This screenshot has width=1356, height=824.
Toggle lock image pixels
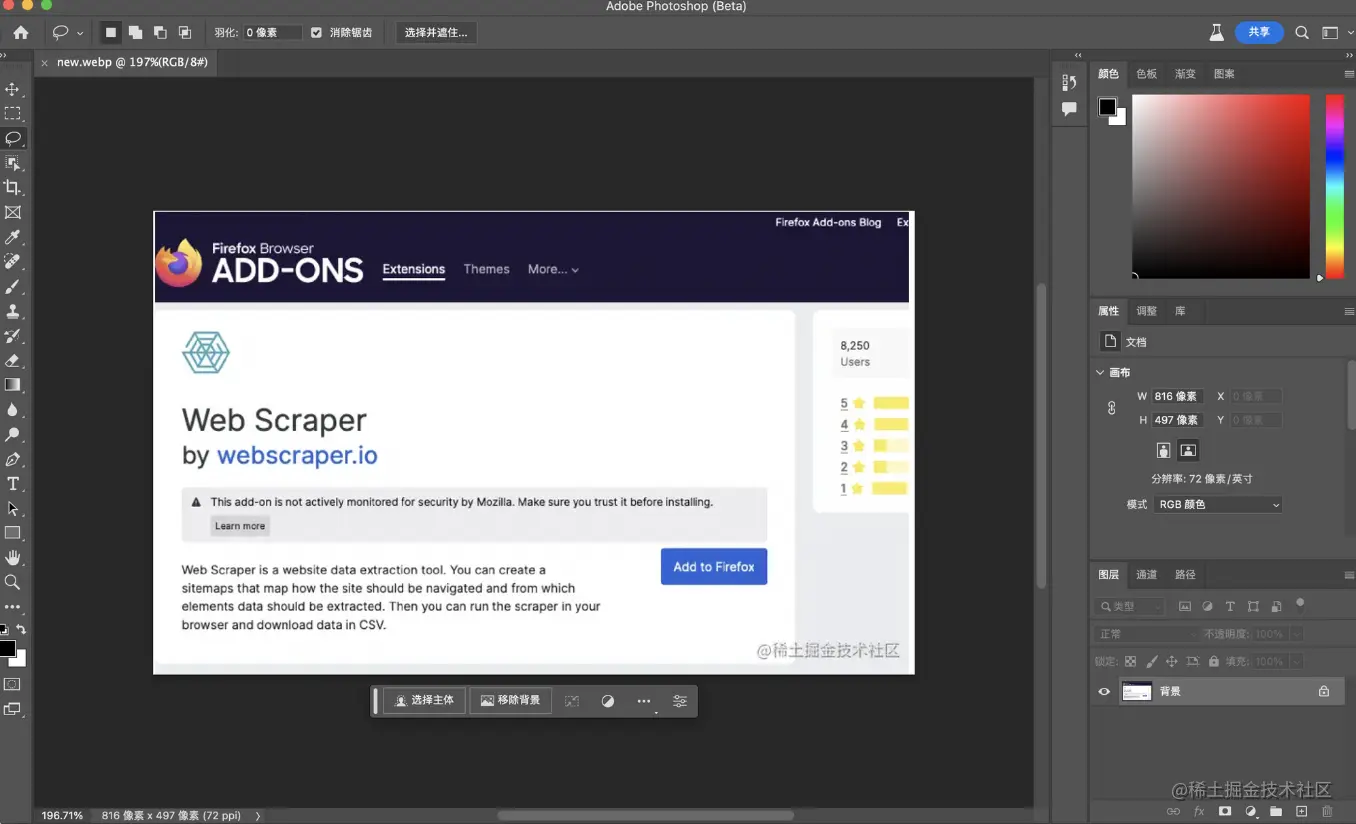click(1151, 661)
